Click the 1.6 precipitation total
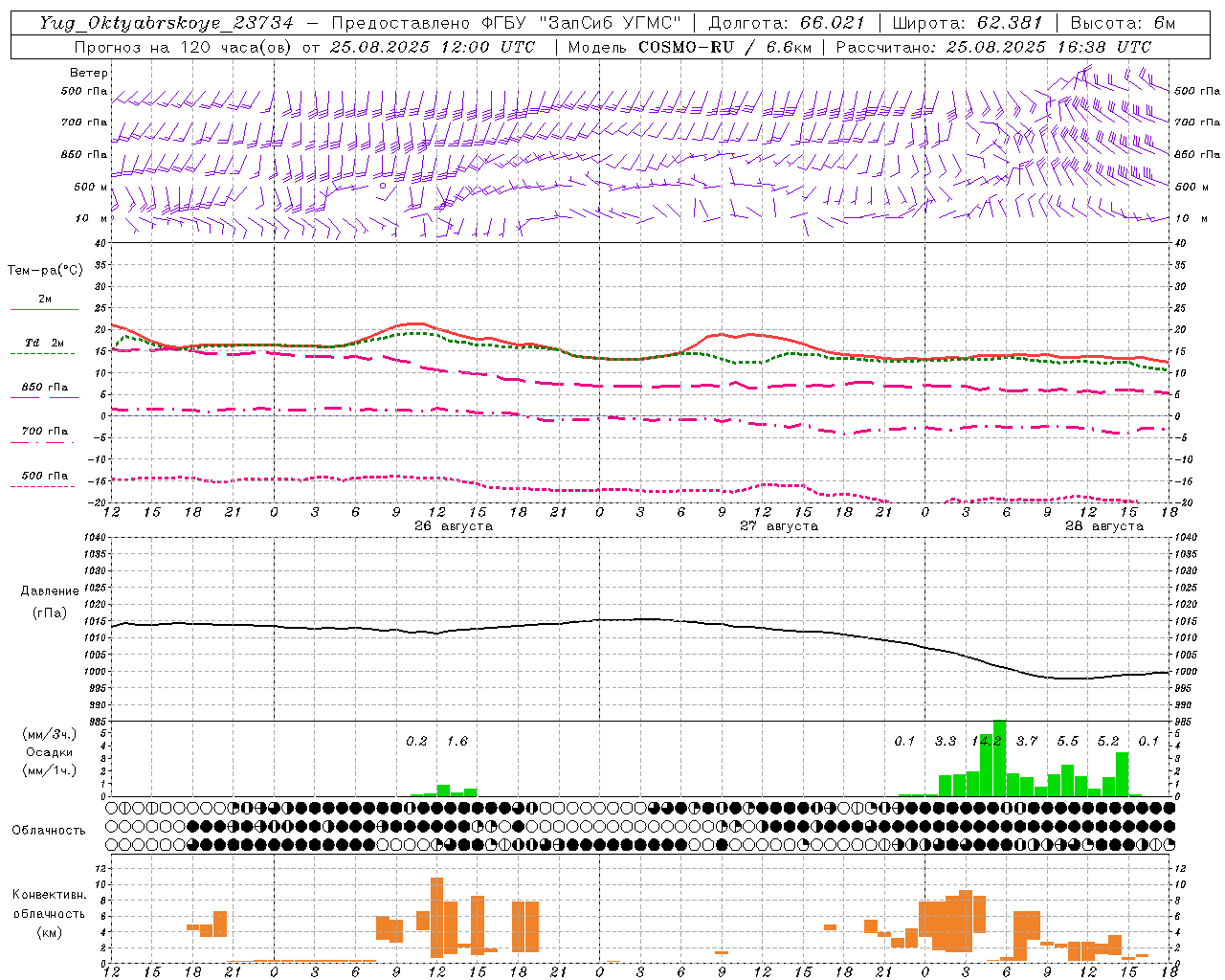1225x980 pixels. pos(457,742)
